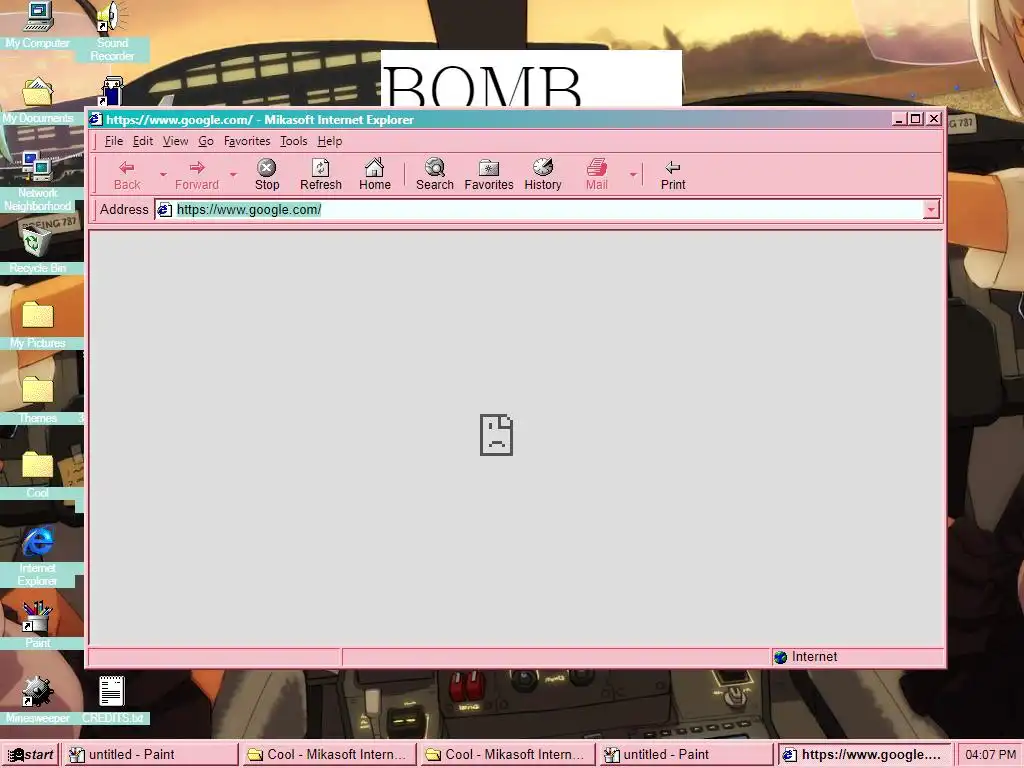Select the Themes folder icon
1024x768 pixels.
(x=37, y=402)
